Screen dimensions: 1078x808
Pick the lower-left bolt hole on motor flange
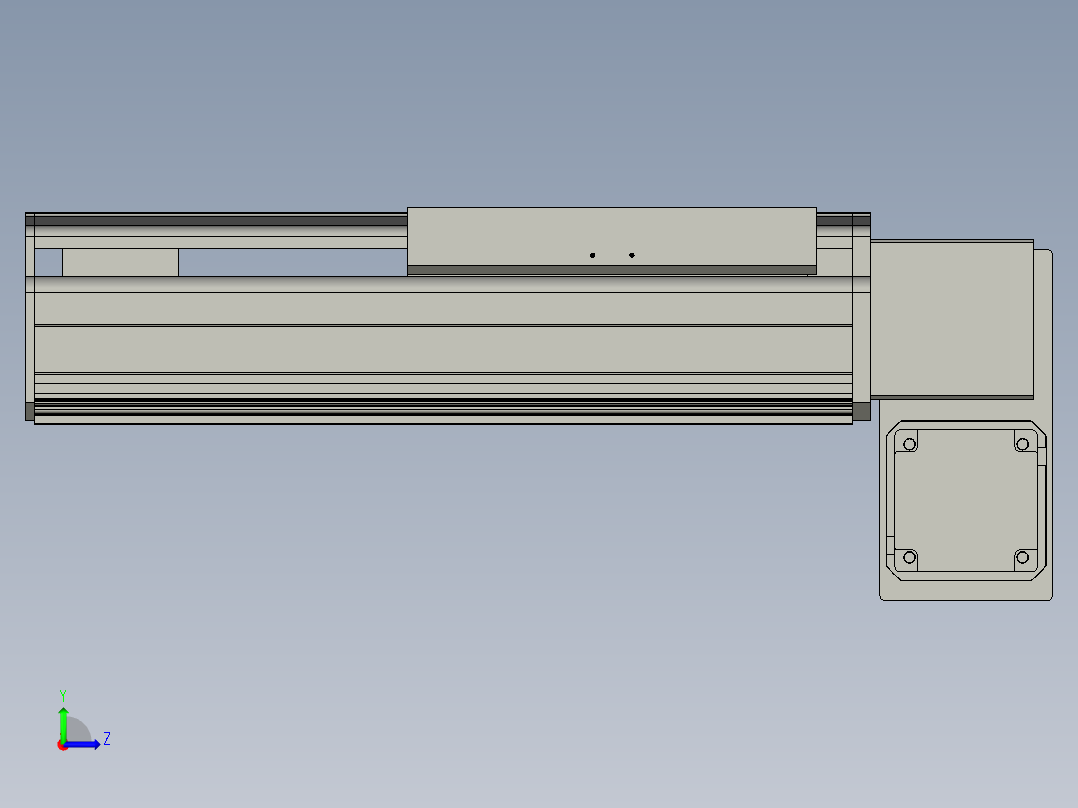(910, 557)
